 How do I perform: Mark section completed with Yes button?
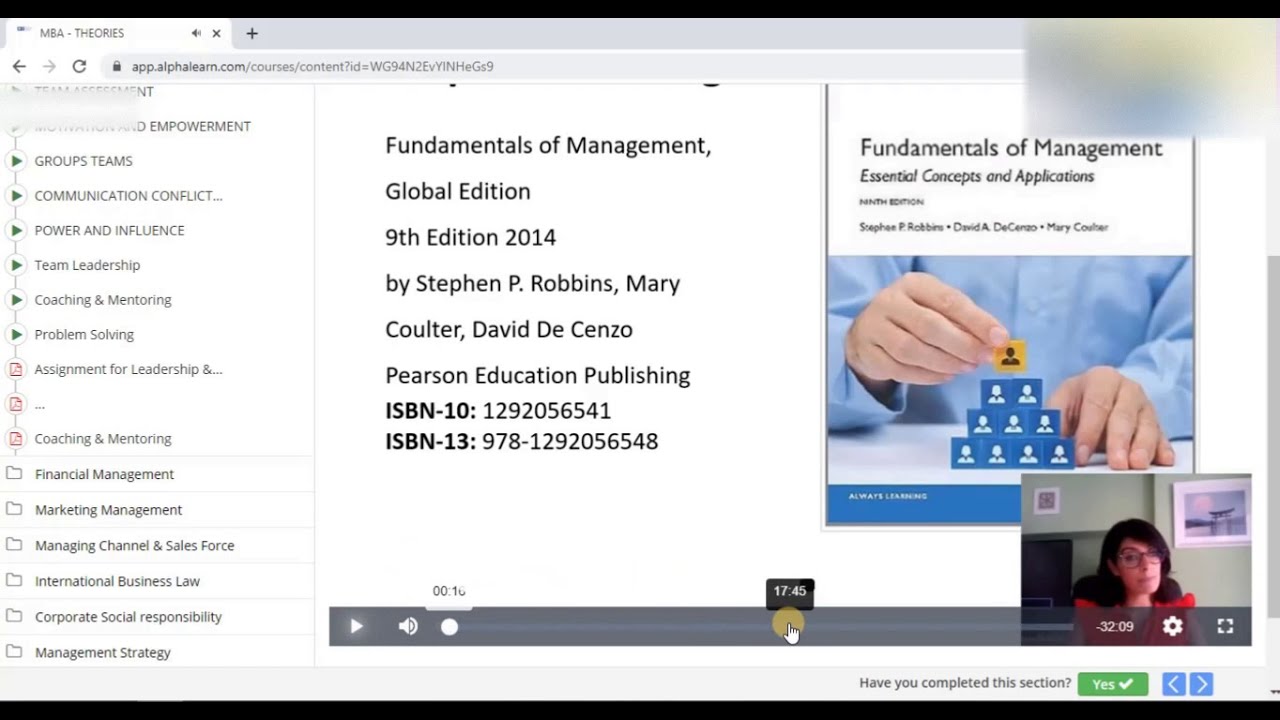coord(1113,684)
